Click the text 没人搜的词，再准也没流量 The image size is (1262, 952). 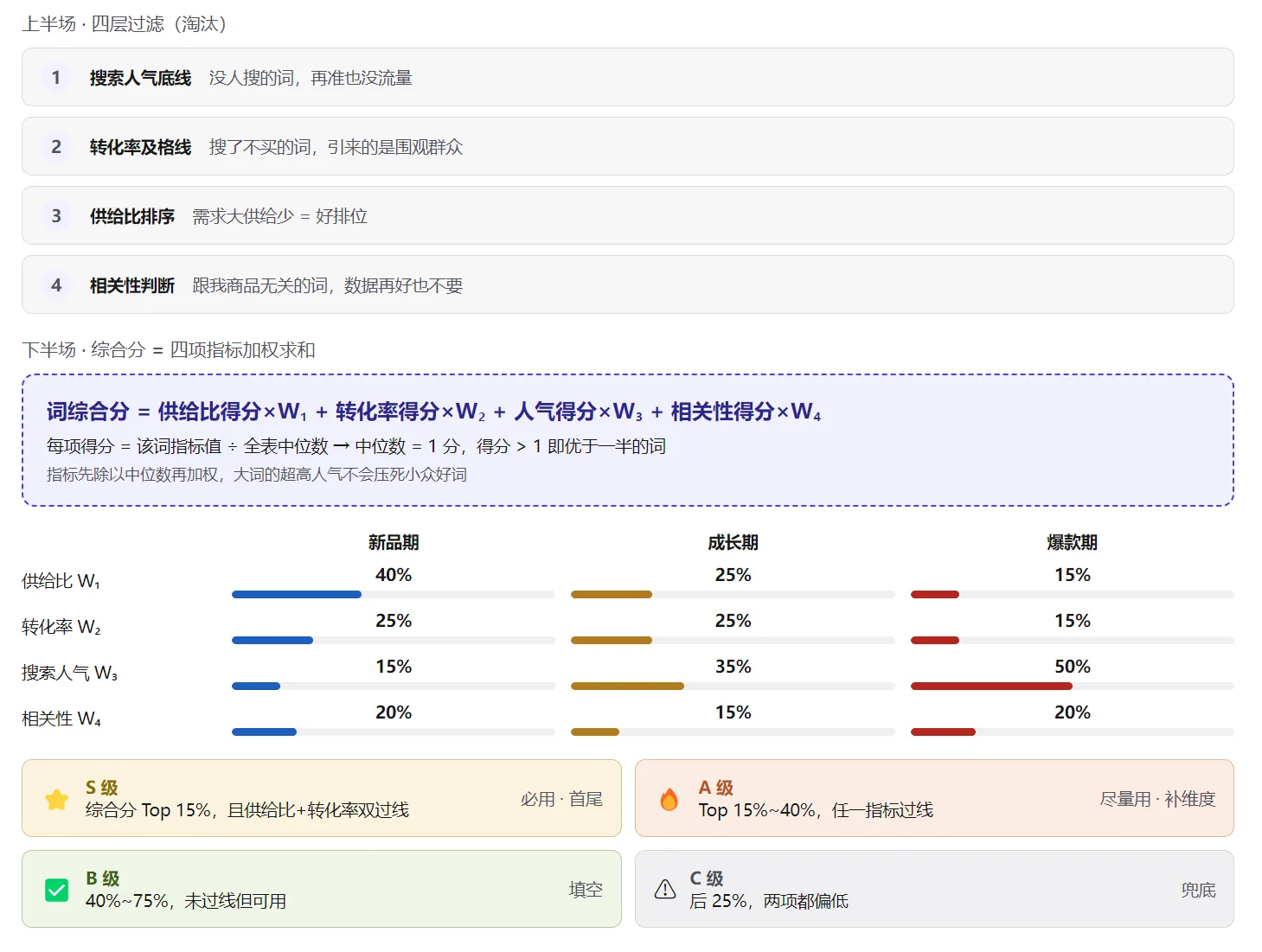tap(311, 78)
